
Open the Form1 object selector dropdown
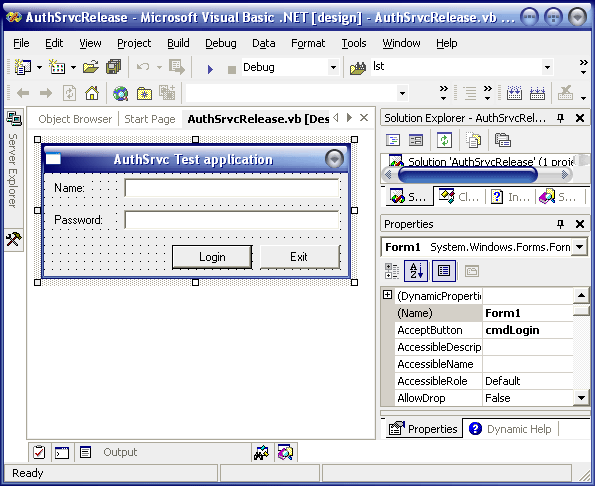click(579, 247)
